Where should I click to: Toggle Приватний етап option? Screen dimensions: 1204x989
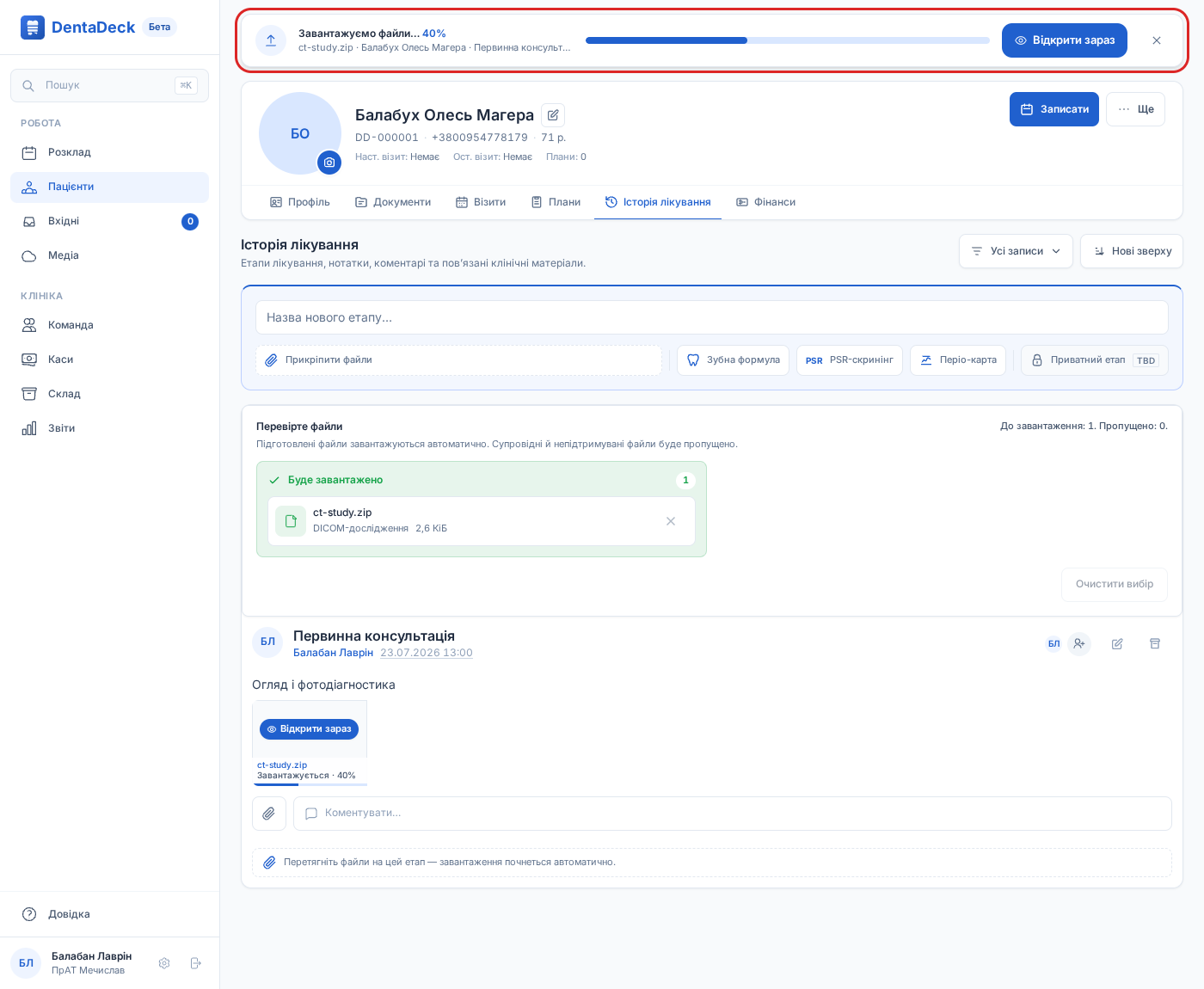coord(1095,360)
